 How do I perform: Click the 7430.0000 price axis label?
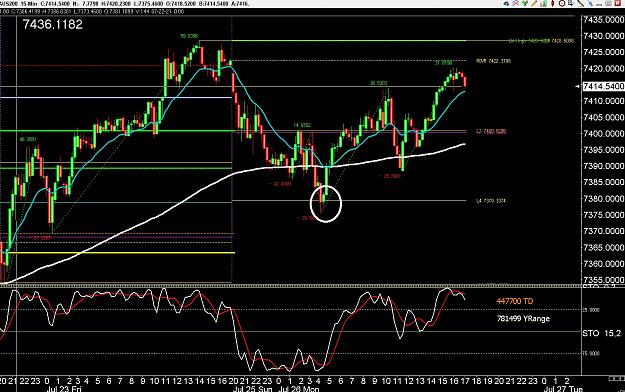[x=603, y=36]
